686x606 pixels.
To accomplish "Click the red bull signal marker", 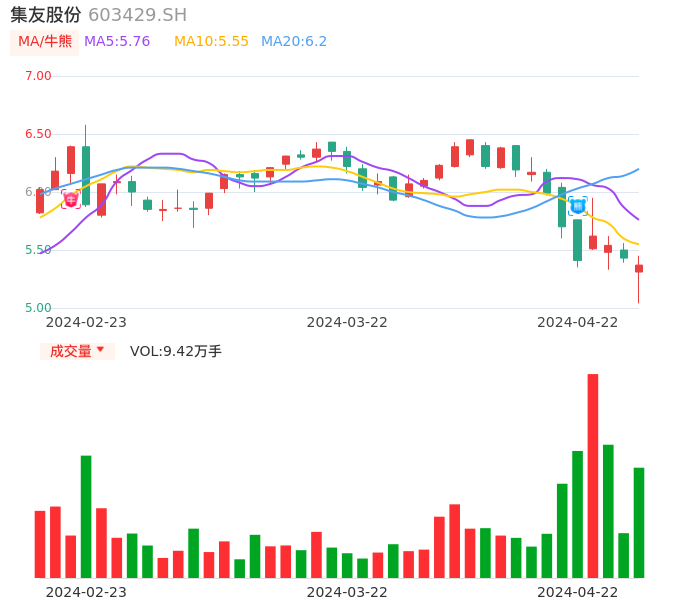I will pos(71,200).
